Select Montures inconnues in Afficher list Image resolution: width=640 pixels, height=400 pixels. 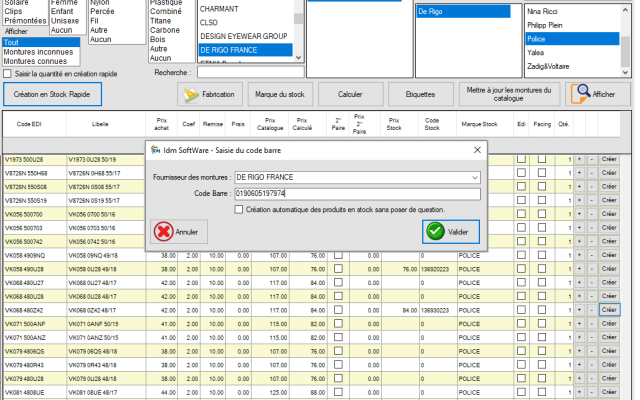pyautogui.click(x=41, y=52)
